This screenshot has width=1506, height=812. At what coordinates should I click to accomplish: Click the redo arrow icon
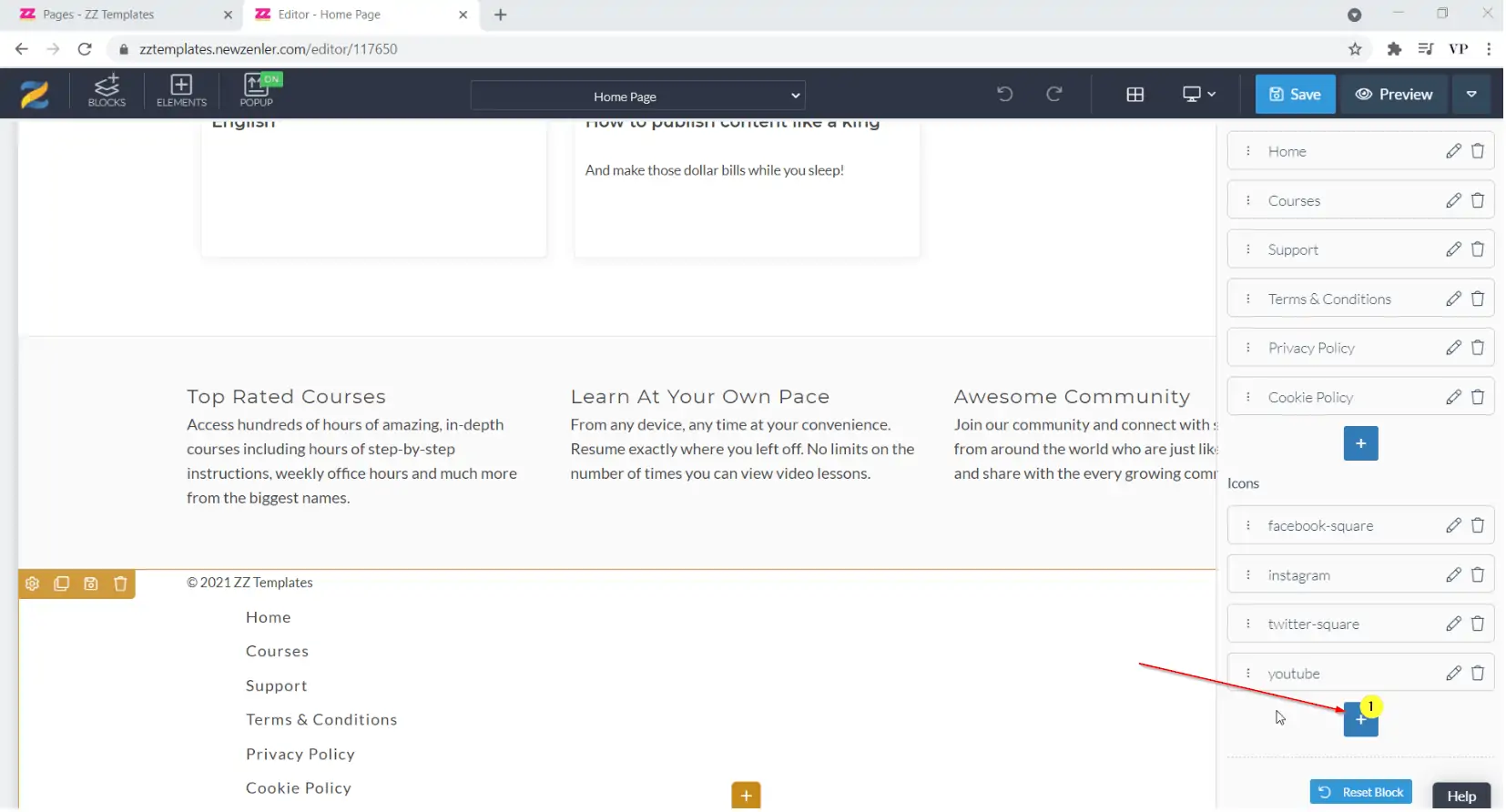coord(1053,94)
